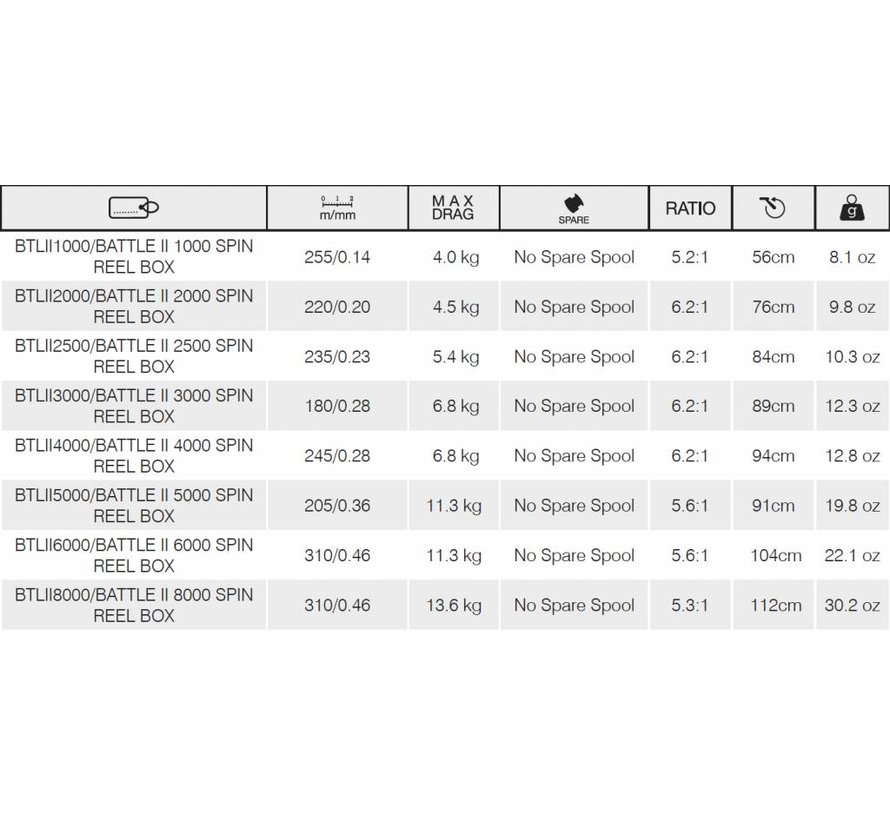Image resolution: width=890 pixels, height=820 pixels.
Task: Click the 5.2:1 gear ratio value
Action: click(690, 257)
